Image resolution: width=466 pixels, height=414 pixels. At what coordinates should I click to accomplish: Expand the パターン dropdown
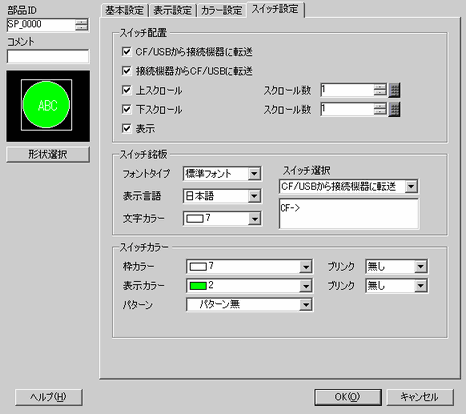click(x=249, y=305)
